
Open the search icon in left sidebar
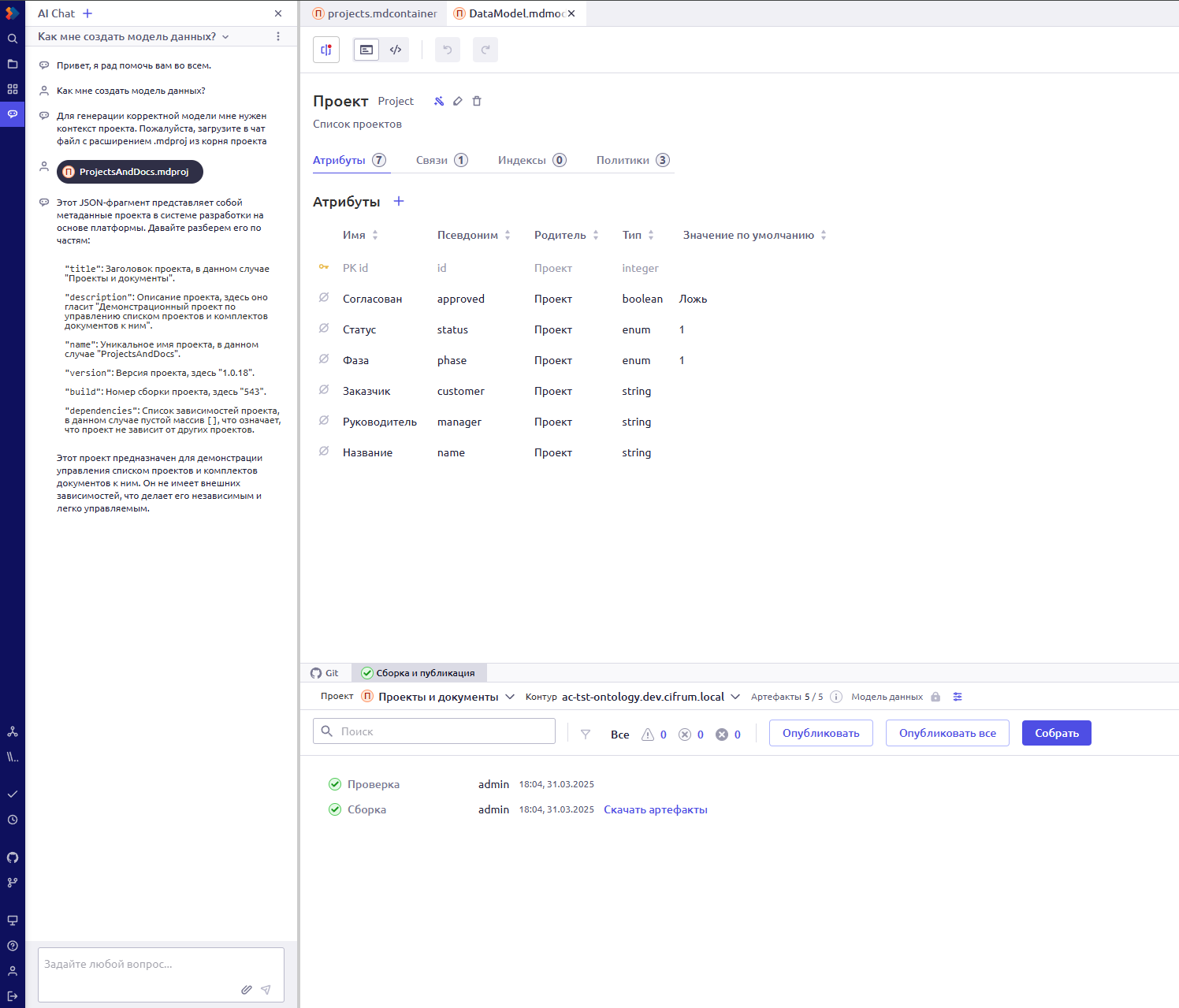point(13,39)
